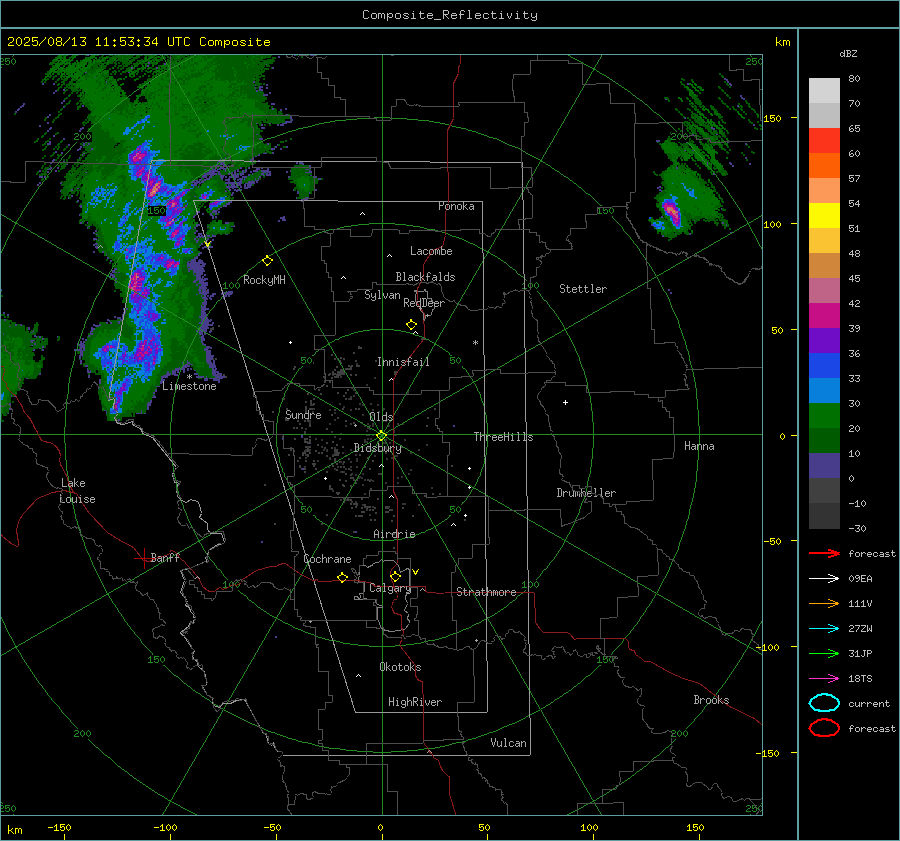The image size is (900, 841).
Task: Click the 'Composite_Reflectivity' title text
Action: click(450, 15)
